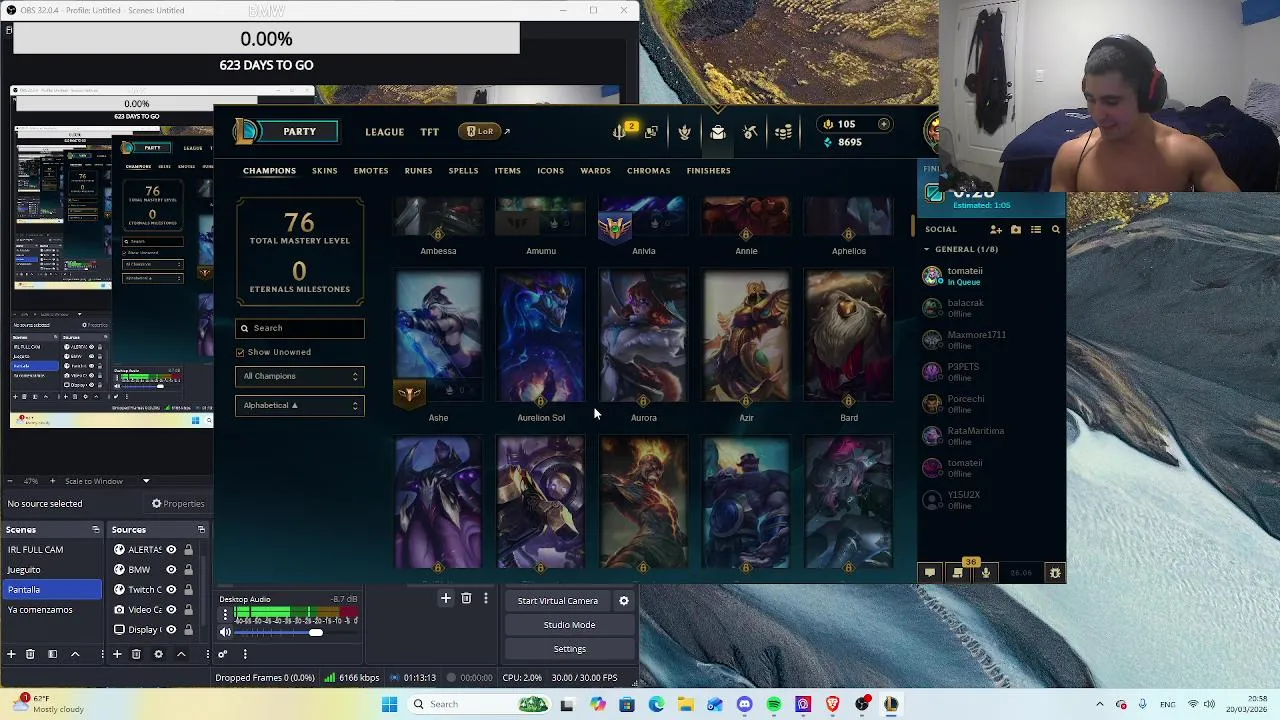Open the chat bubble icon in League client
Viewport: 1280px width, 720px height.
coord(930,573)
